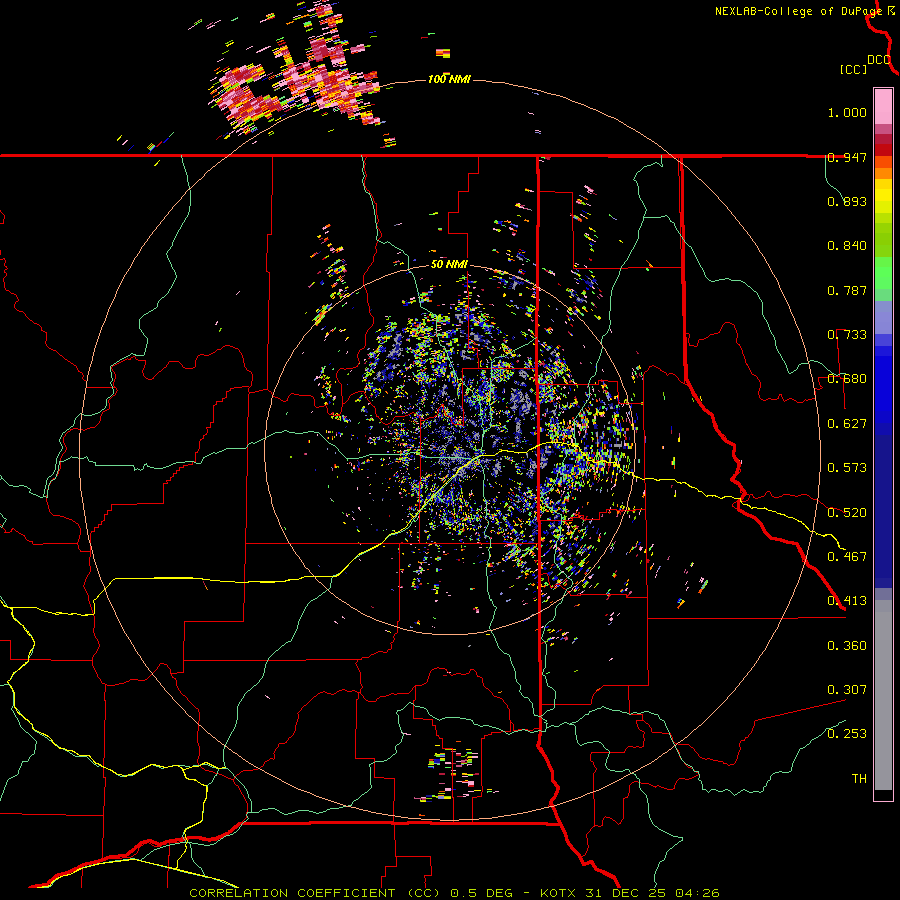
Task: Click the 0.307 scale value
Action: pos(847,690)
